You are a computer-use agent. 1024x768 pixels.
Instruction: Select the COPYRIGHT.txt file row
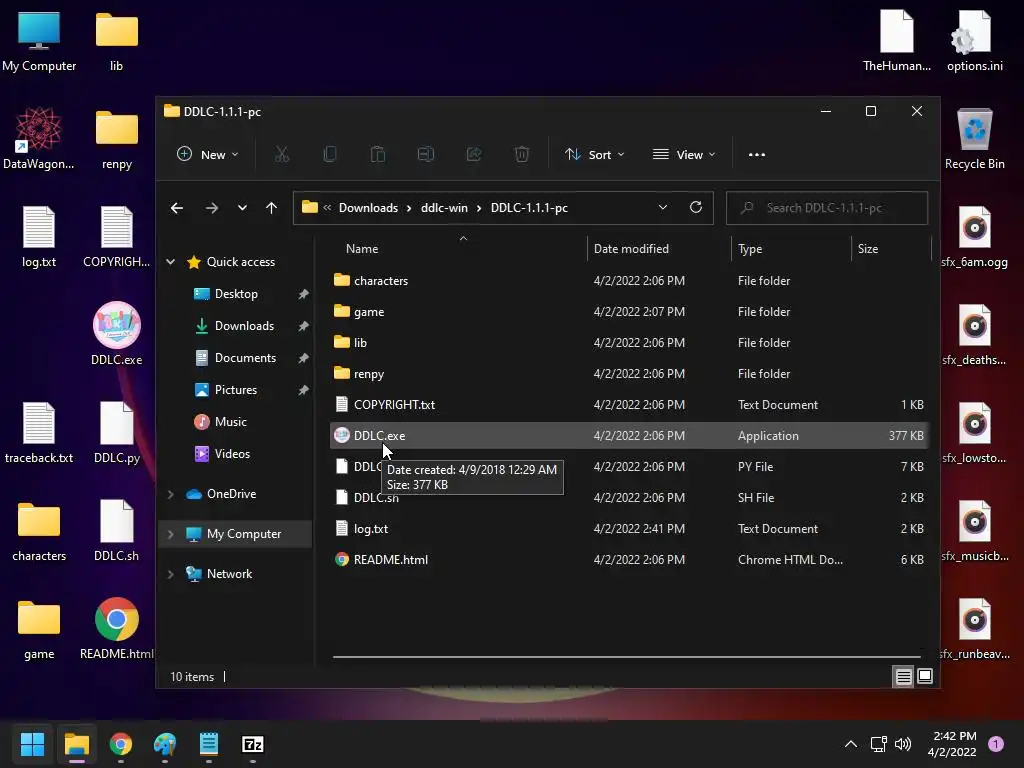(628, 405)
